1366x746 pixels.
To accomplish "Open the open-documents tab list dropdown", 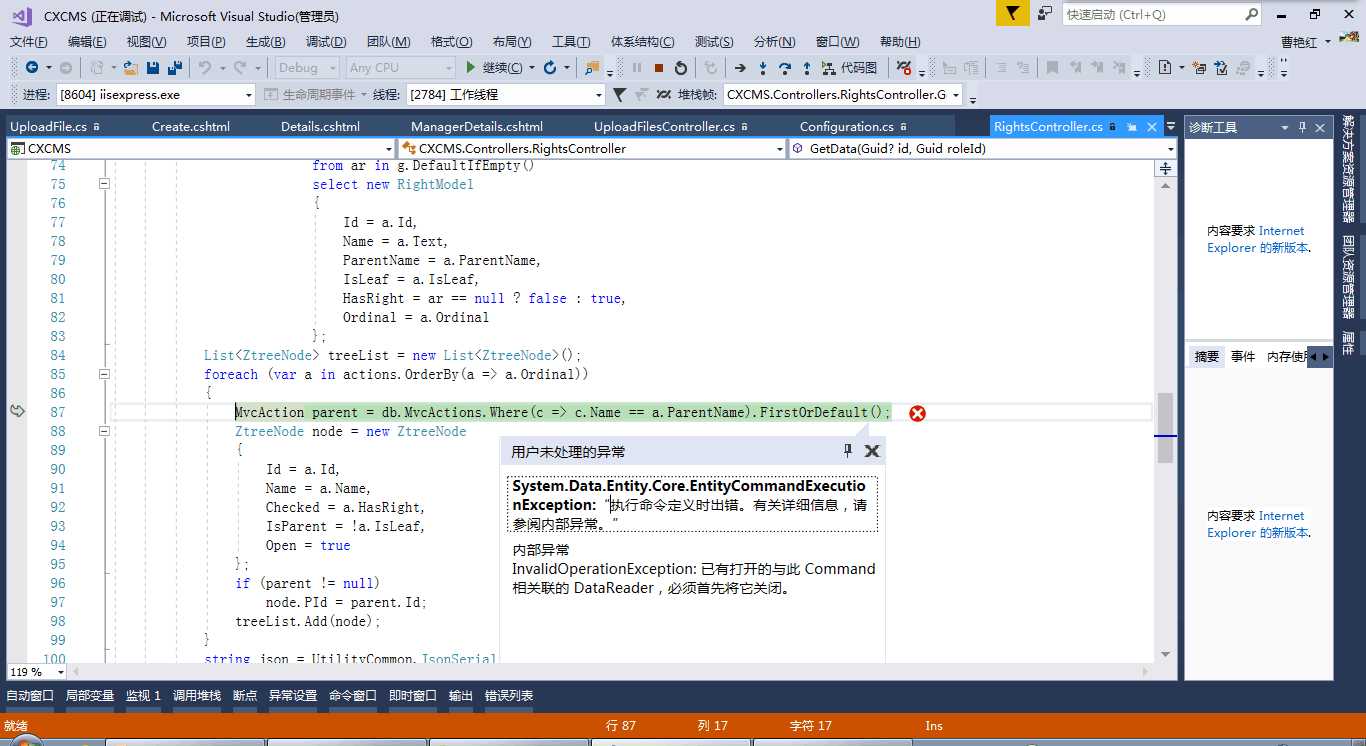I will pos(1171,127).
